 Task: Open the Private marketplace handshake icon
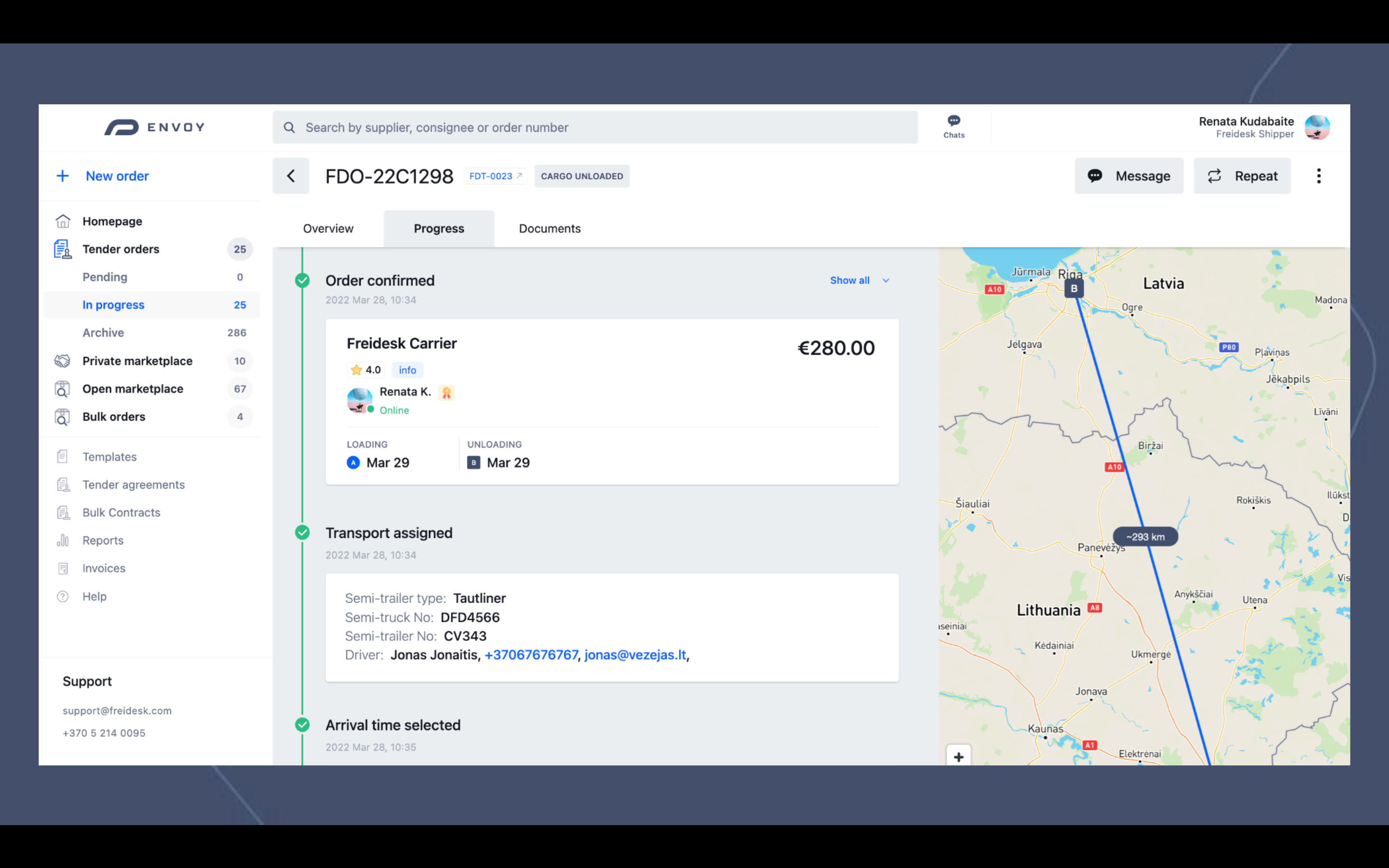click(x=63, y=361)
